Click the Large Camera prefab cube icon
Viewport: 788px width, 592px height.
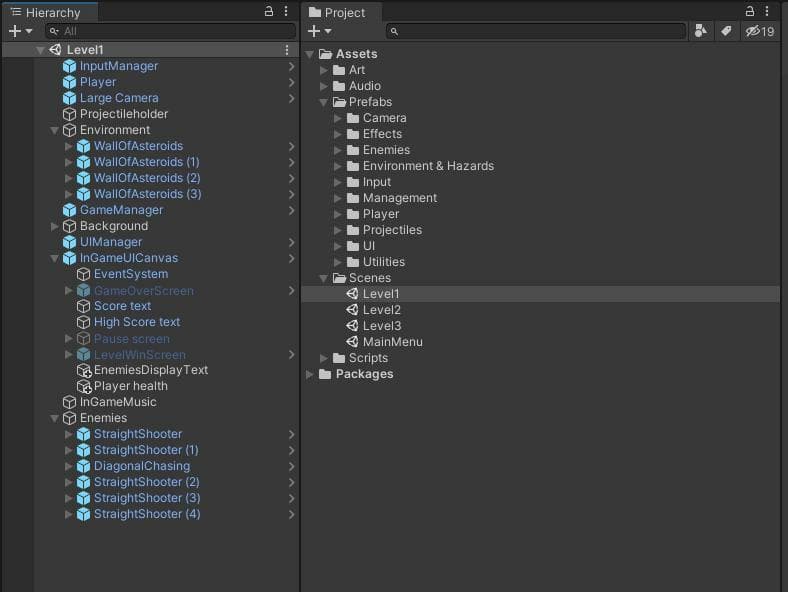point(69,98)
